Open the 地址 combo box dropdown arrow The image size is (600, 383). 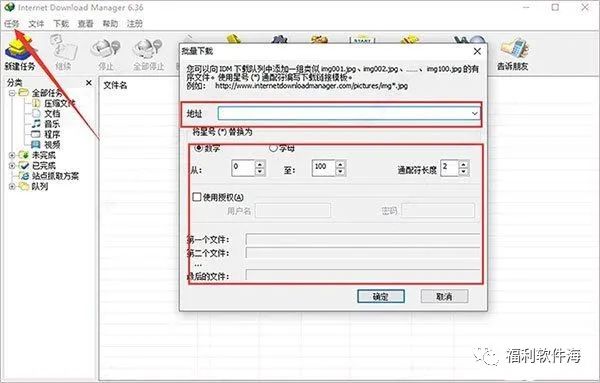coord(474,114)
